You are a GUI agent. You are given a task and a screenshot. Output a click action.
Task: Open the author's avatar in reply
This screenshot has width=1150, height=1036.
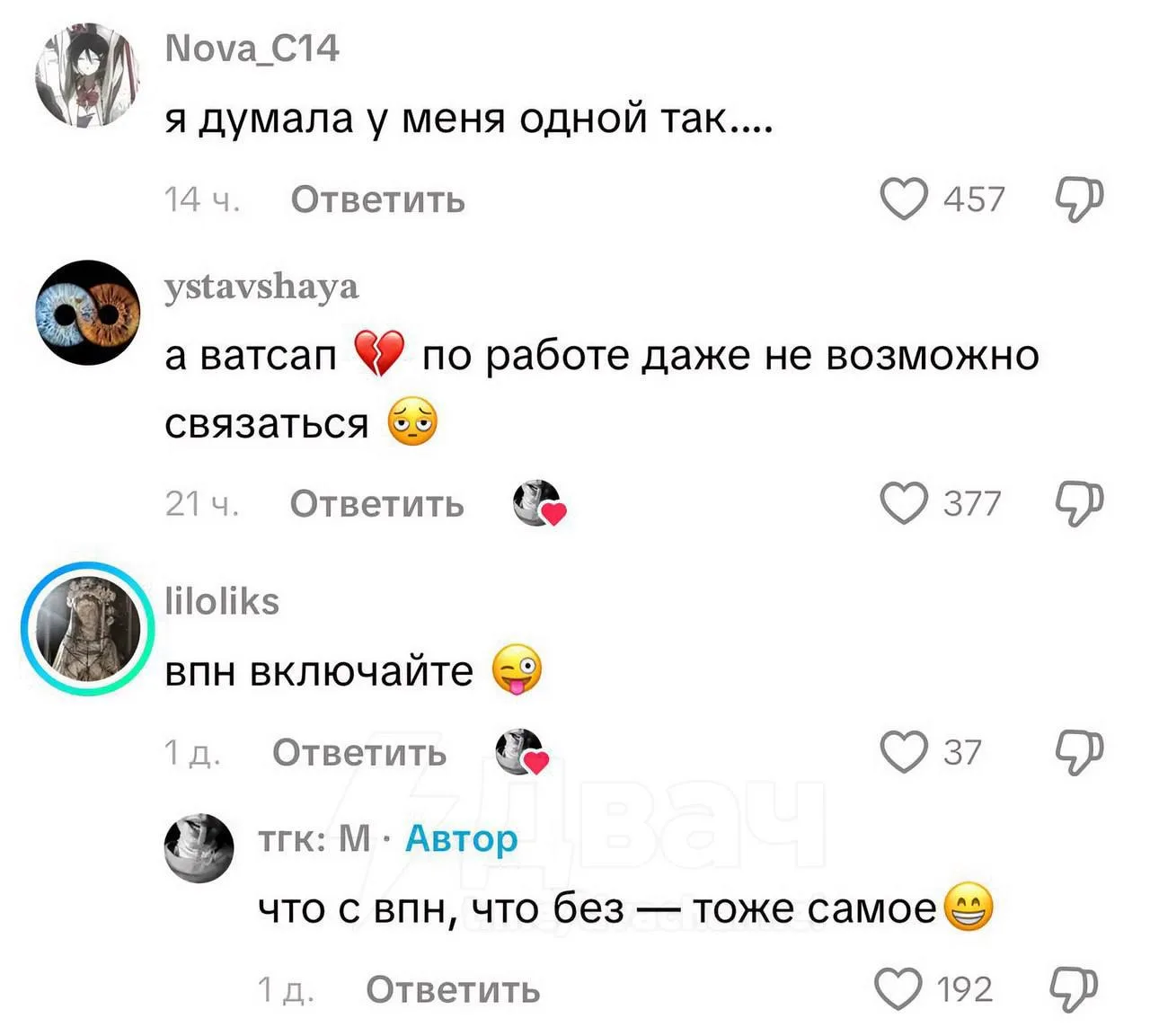click(199, 848)
